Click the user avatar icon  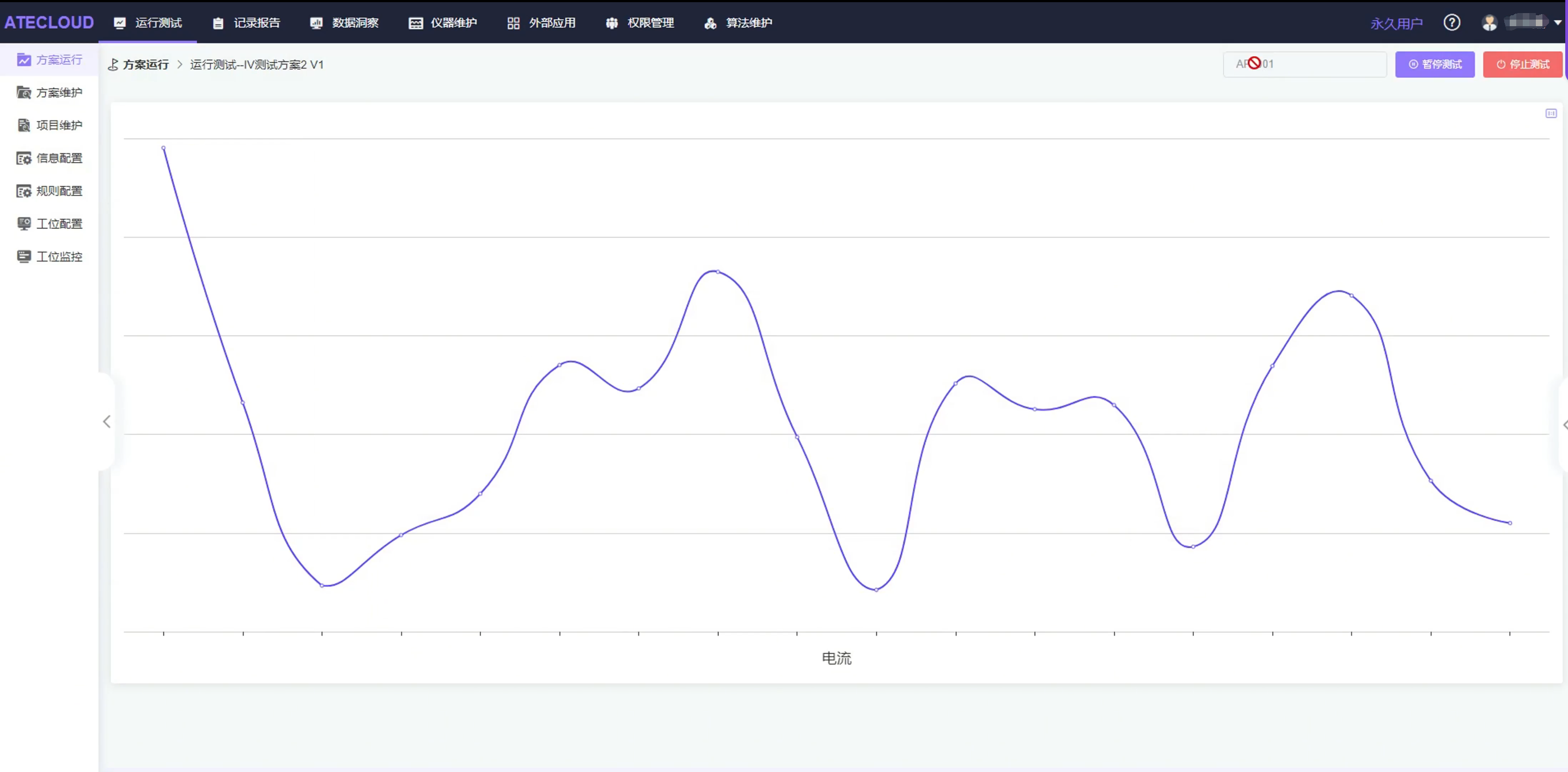coord(1489,22)
